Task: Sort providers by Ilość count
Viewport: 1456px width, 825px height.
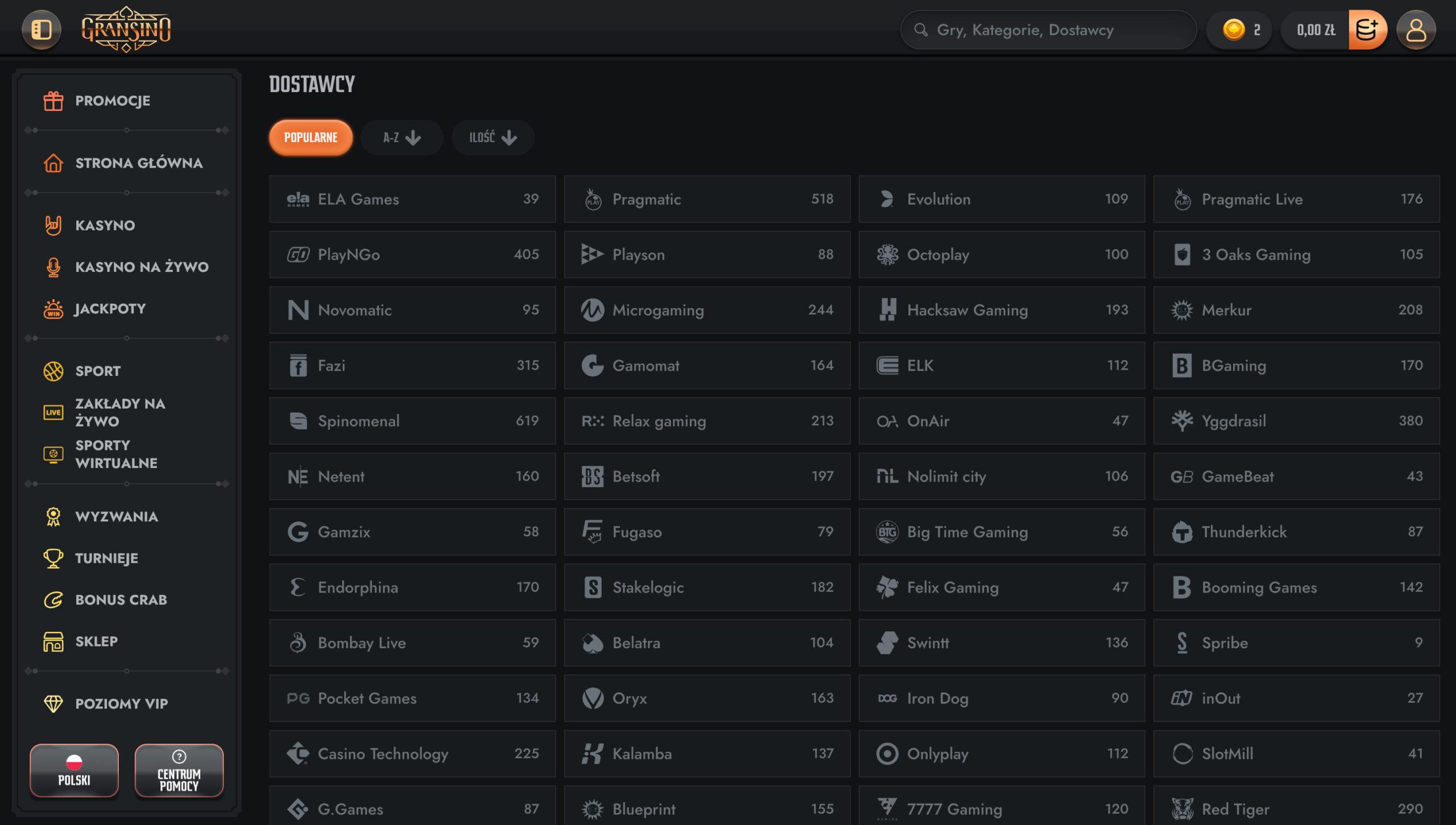Action: tap(493, 138)
